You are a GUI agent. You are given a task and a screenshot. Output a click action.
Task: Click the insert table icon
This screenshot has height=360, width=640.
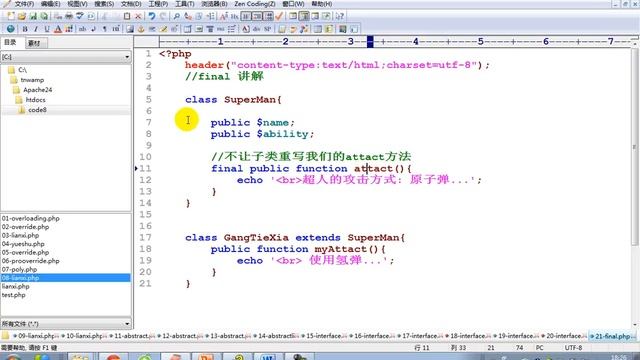(x=187, y=29)
